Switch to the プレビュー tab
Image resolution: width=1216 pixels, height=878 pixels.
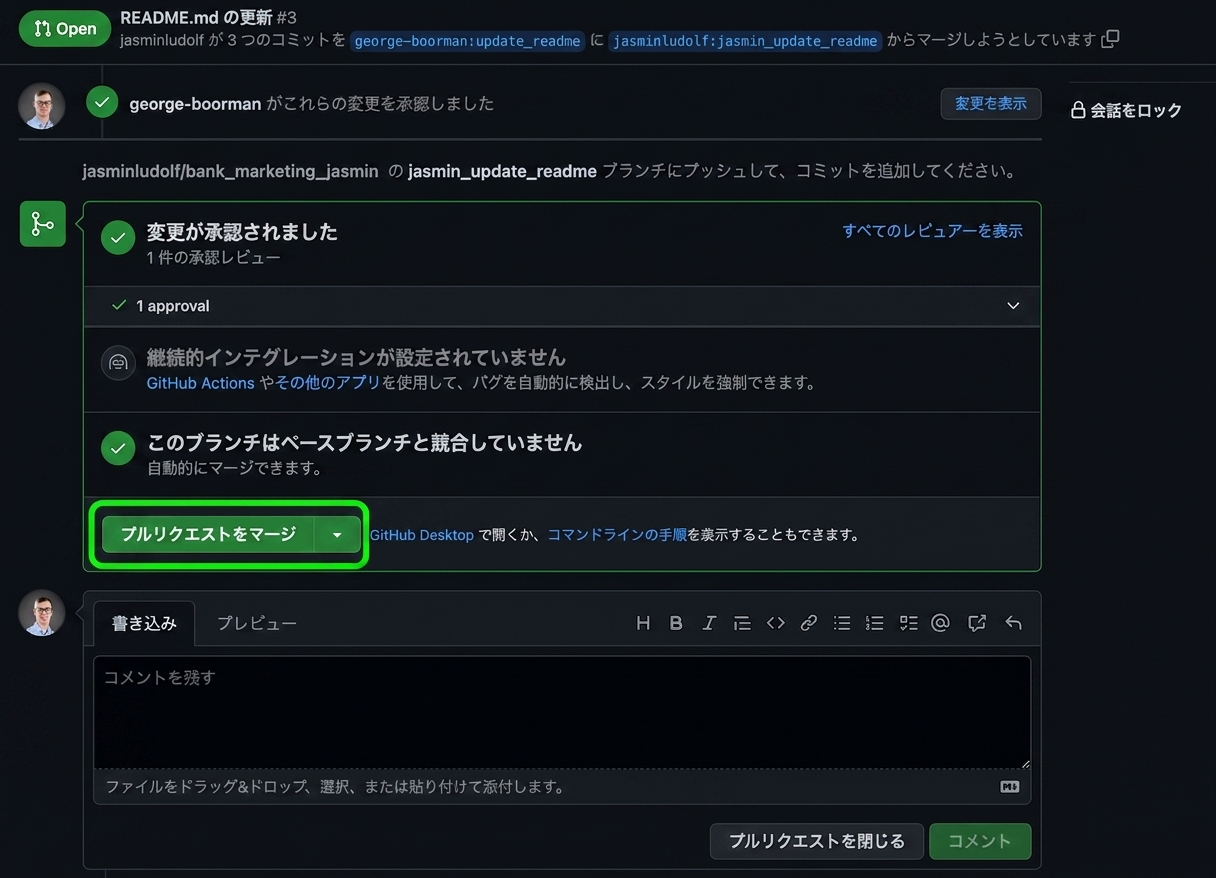point(257,623)
